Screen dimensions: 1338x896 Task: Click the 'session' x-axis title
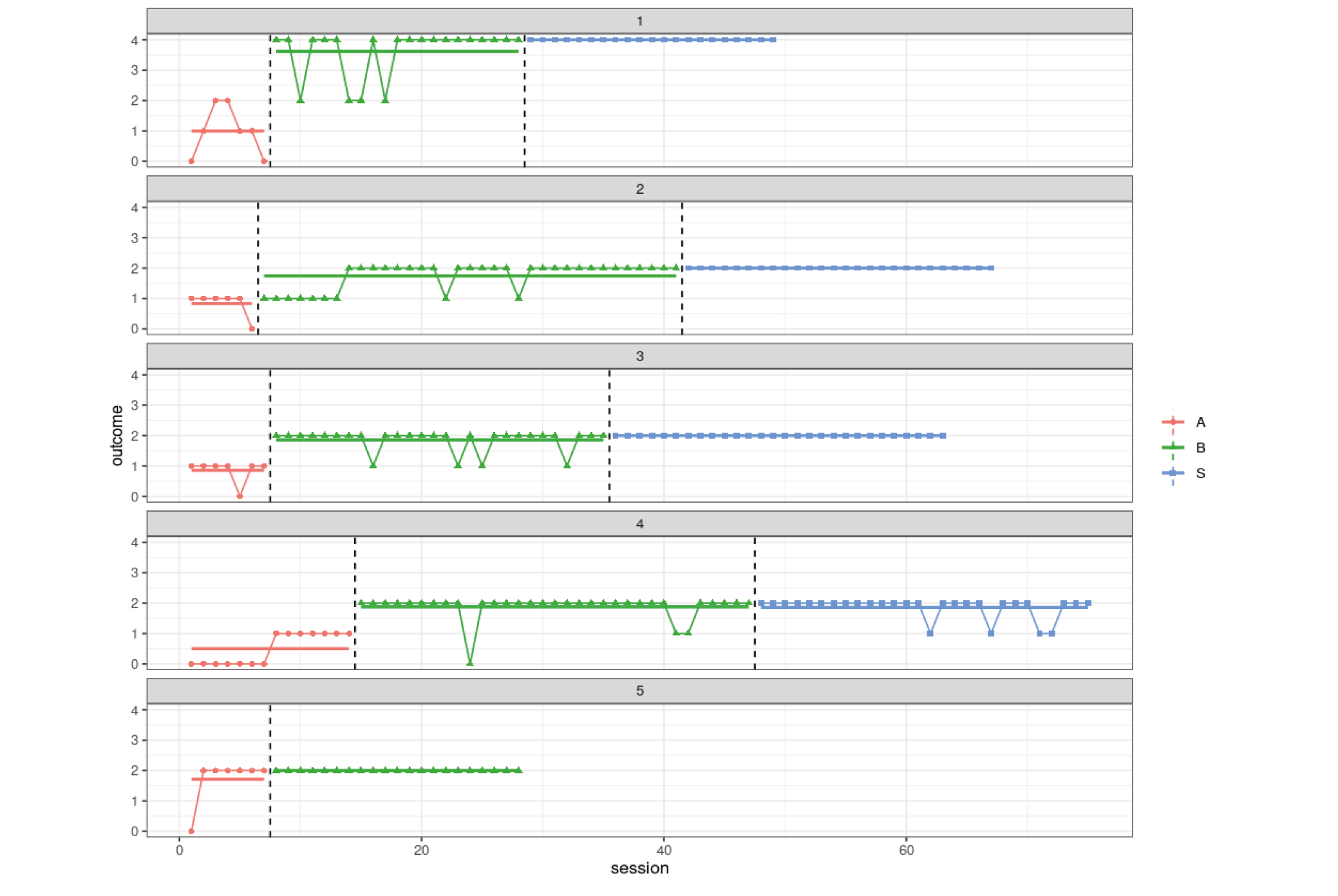(639, 868)
